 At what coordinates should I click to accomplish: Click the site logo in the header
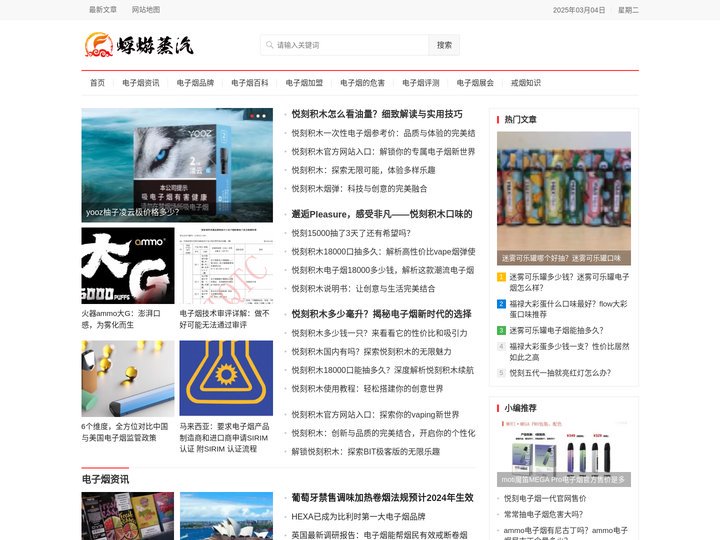tap(139, 45)
